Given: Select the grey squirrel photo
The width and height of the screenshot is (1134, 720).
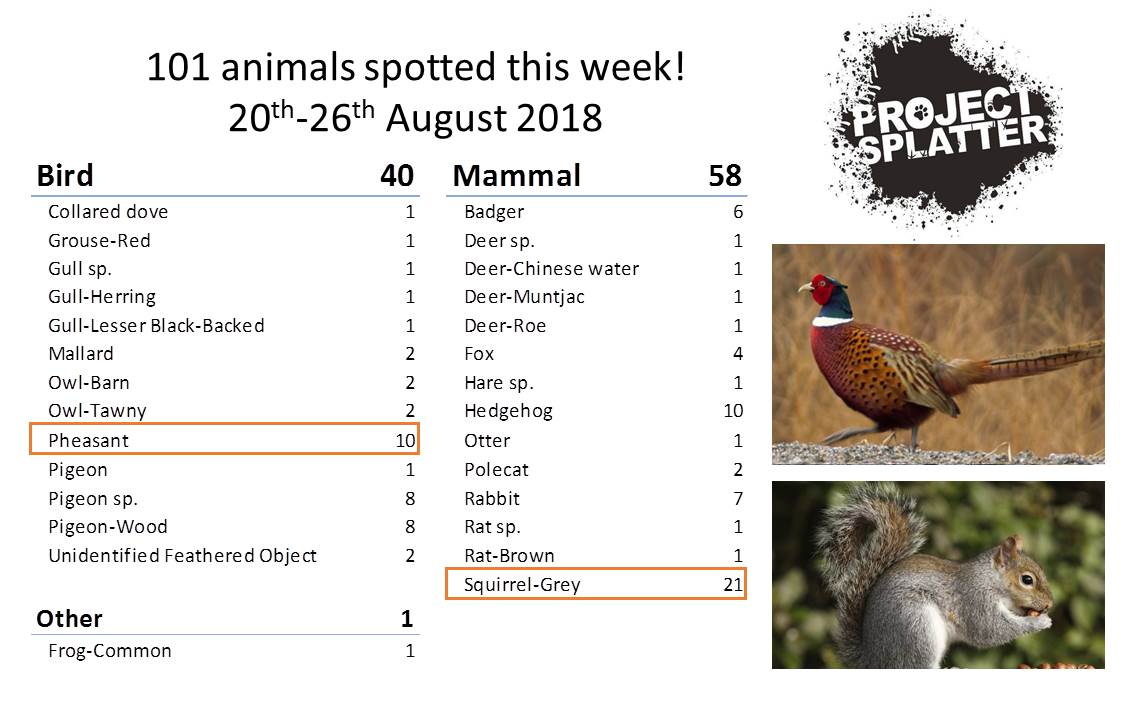Looking at the screenshot, I should 938,574.
